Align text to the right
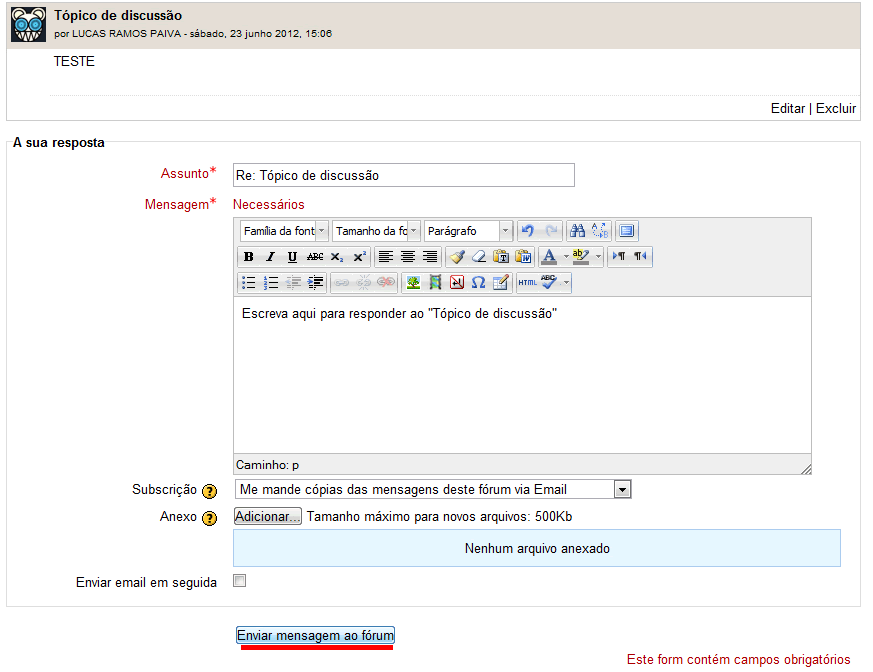Screen dimensions: 873x672 tap(429, 257)
